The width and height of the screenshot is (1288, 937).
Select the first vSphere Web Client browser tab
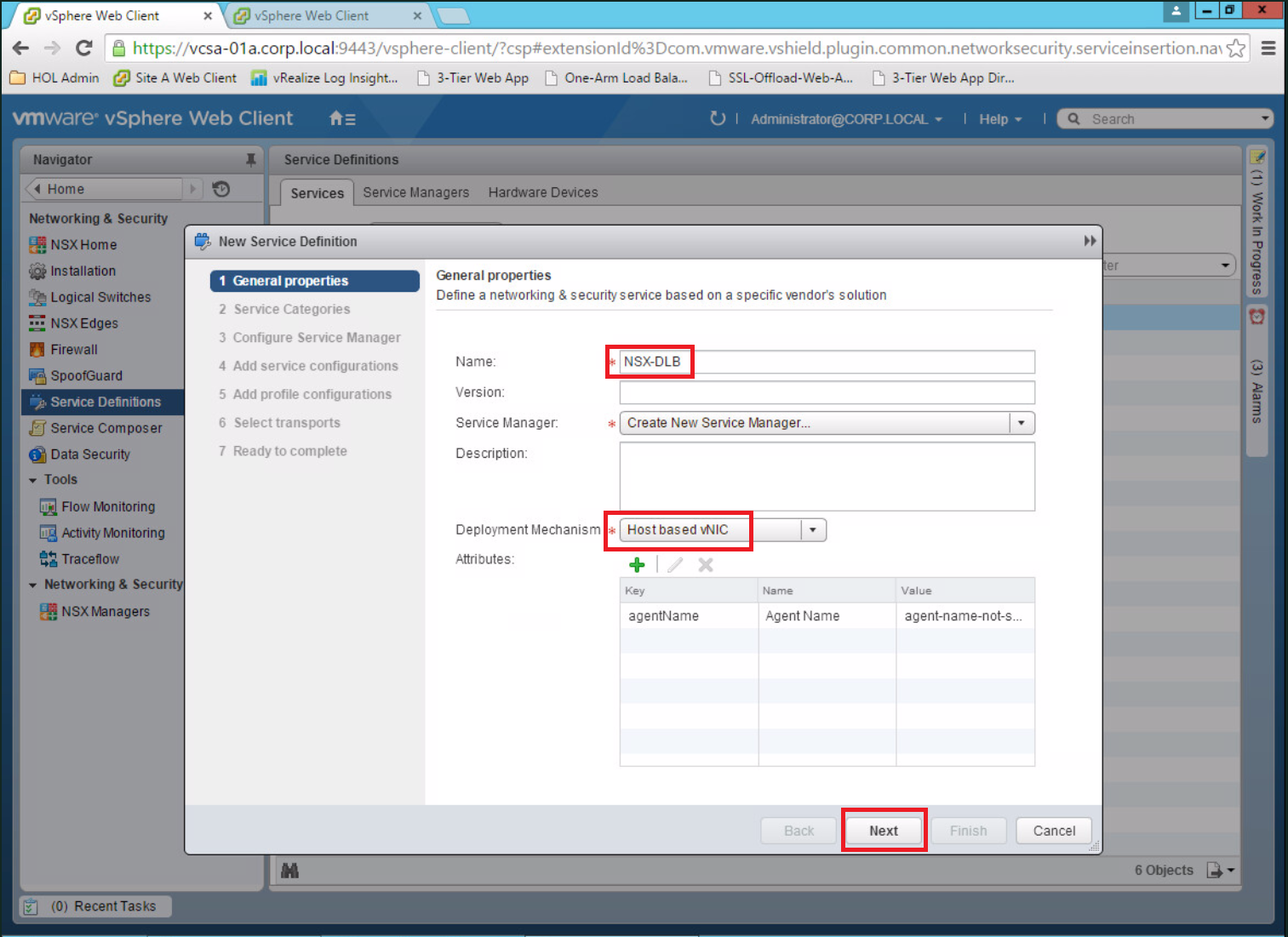113,15
